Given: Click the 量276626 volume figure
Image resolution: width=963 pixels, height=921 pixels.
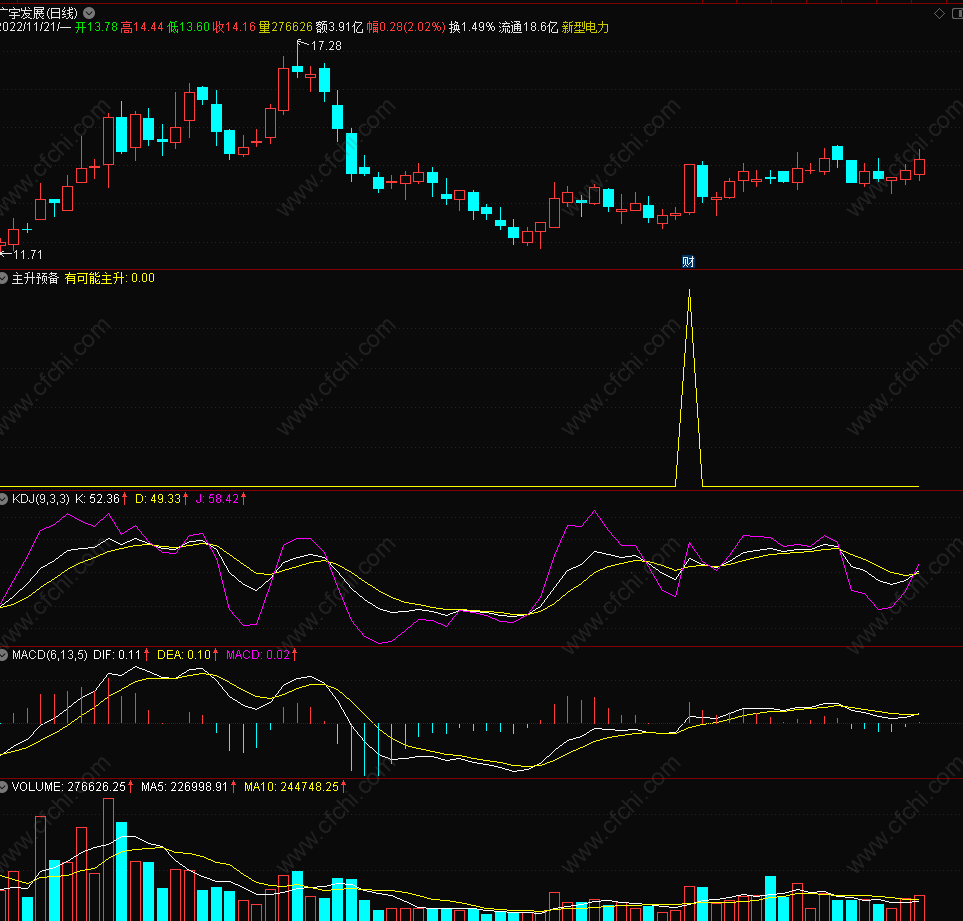Looking at the screenshot, I should (x=286, y=27).
